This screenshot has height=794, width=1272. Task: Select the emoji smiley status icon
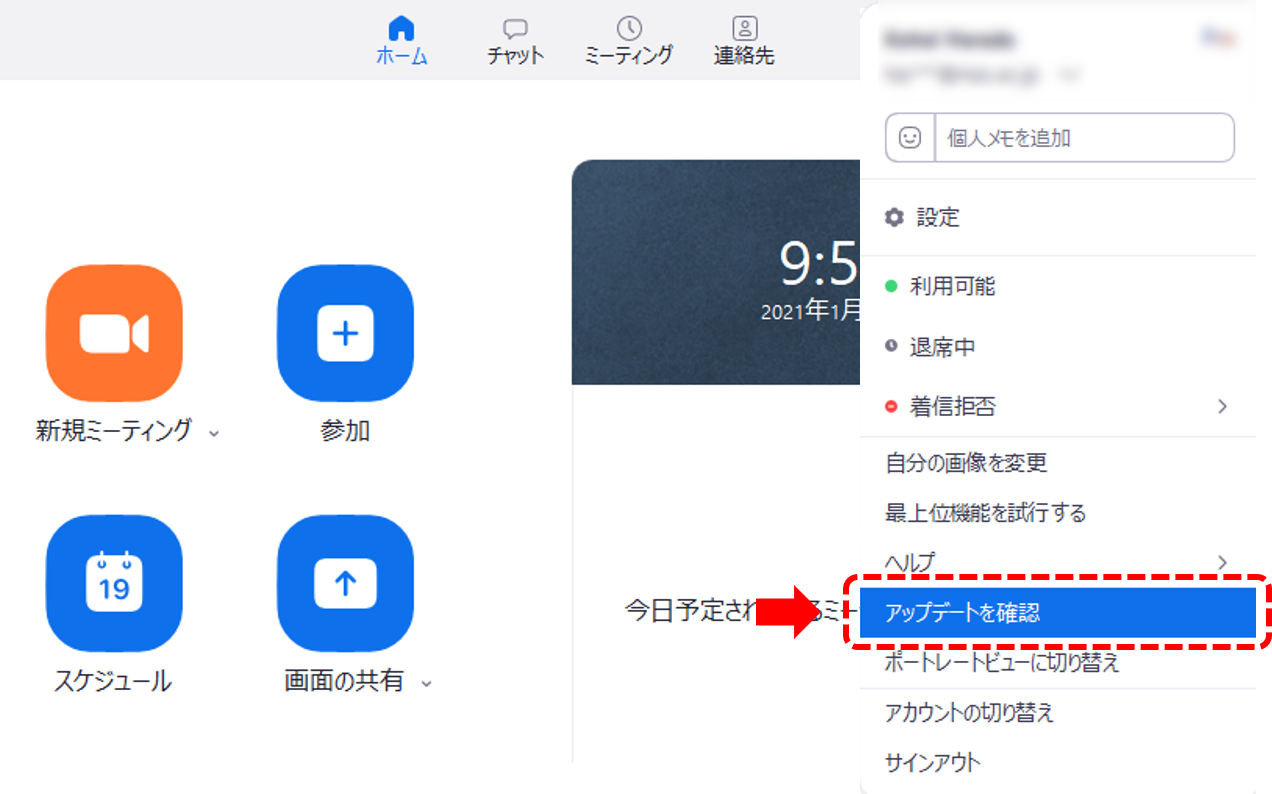pyautogui.click(x=910, y=138)
